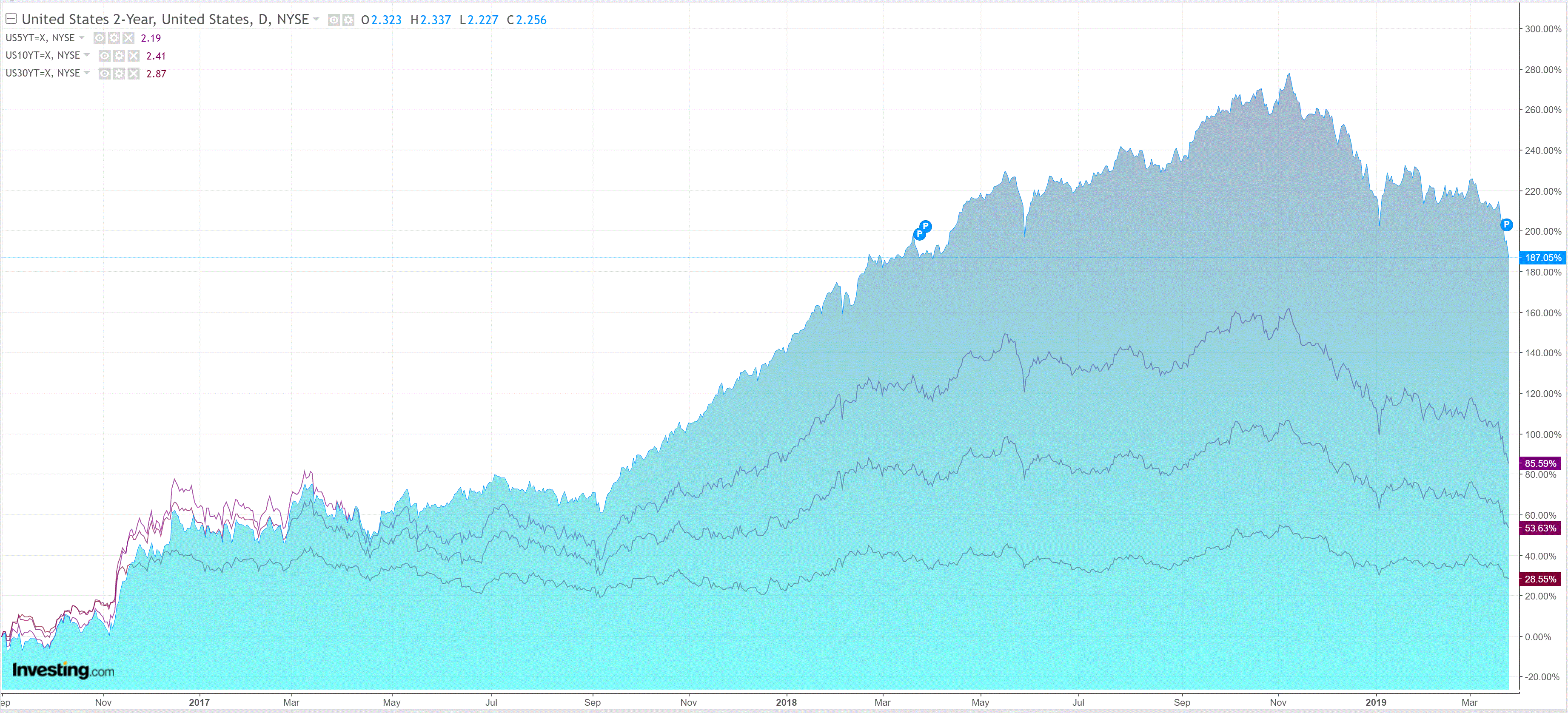Viewport: 1568px width, 713px height.
Task: Open settings gear for United States 2-Year
Action: coord(348,20)
